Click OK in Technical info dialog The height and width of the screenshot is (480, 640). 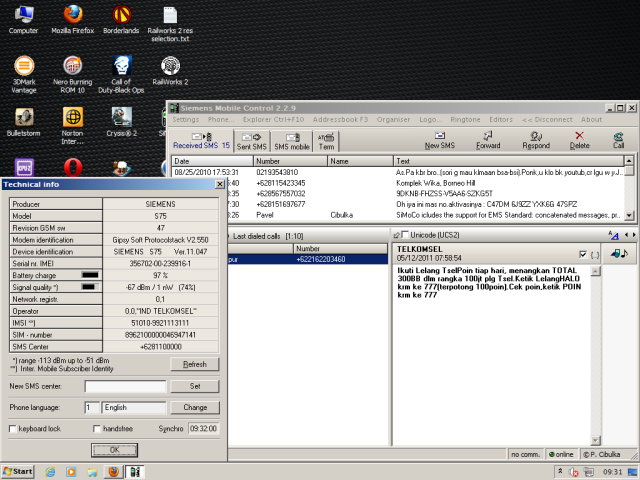pyautogui.click(x=114, y=450)
